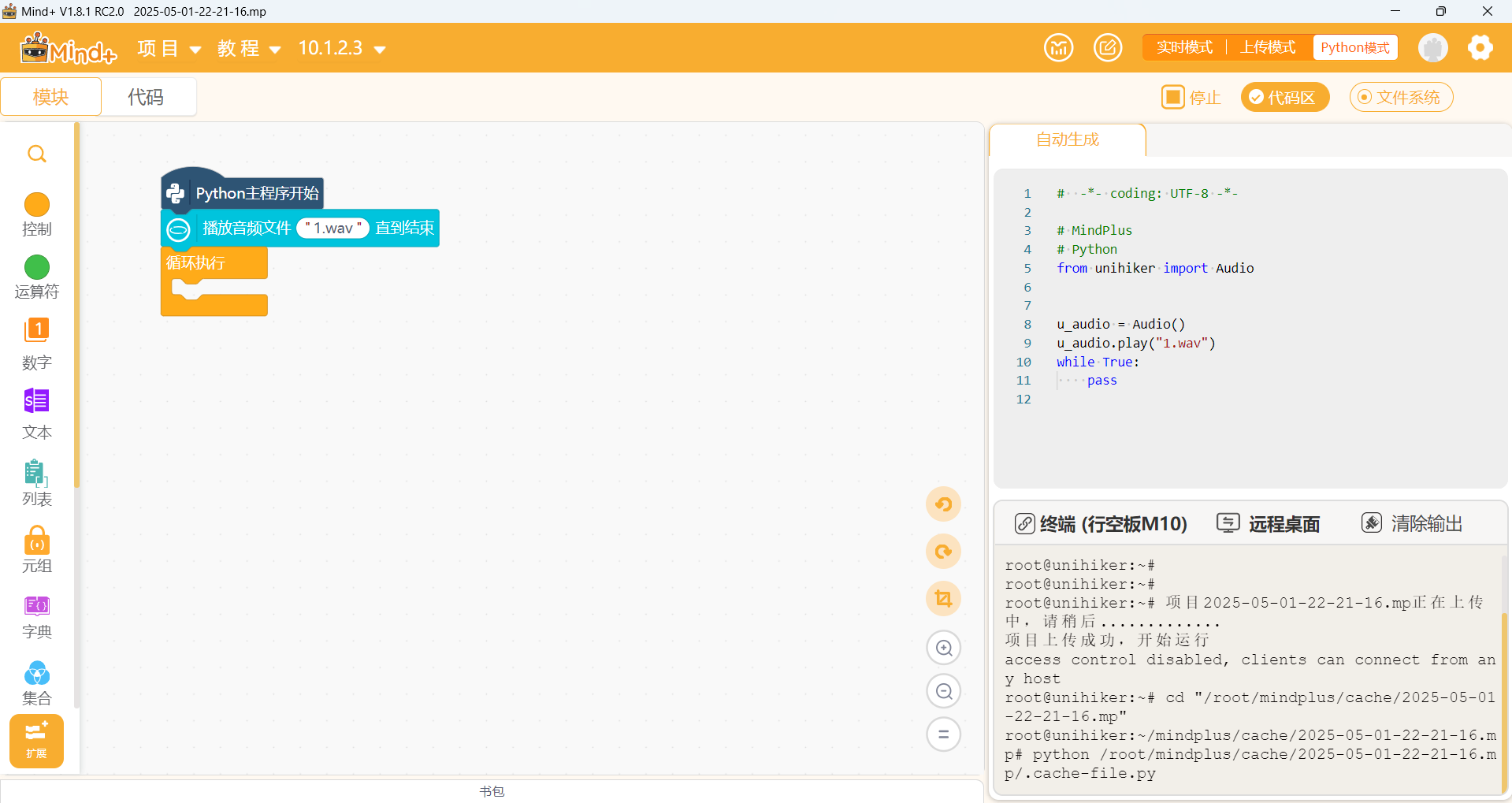1512x803 pixels.
Task: Toggle the 代码区 panel
Action: click(1285, 97)
